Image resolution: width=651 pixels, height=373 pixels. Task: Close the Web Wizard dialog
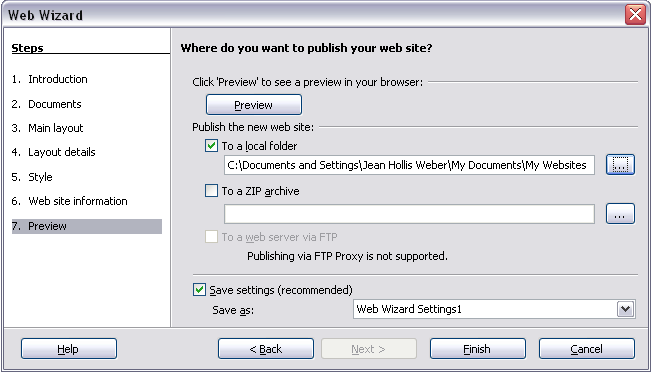pyautogui.click(x=635, y=15)
